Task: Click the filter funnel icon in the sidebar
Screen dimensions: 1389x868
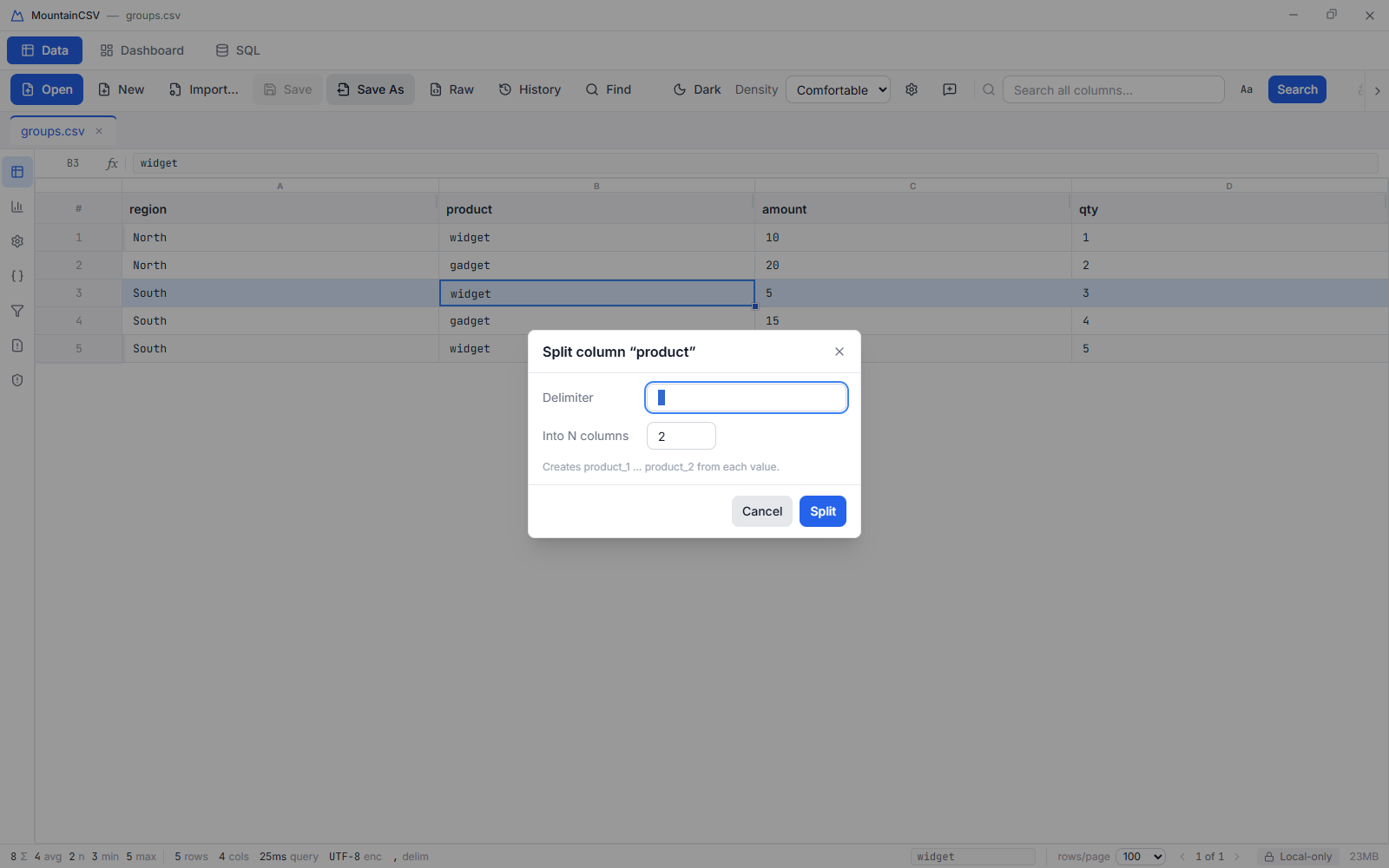Action: click(x=17, y=311)
